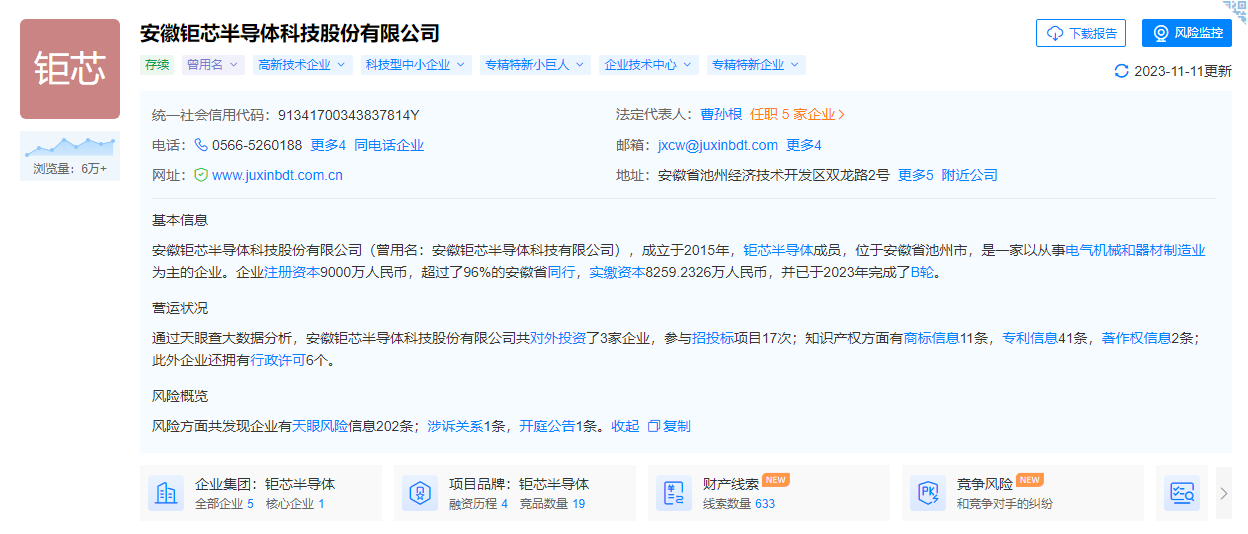Click the green shield icon by website
The width and height of the screenshot is (1248, 534).
pyautogui.click(x=201, y=175)
